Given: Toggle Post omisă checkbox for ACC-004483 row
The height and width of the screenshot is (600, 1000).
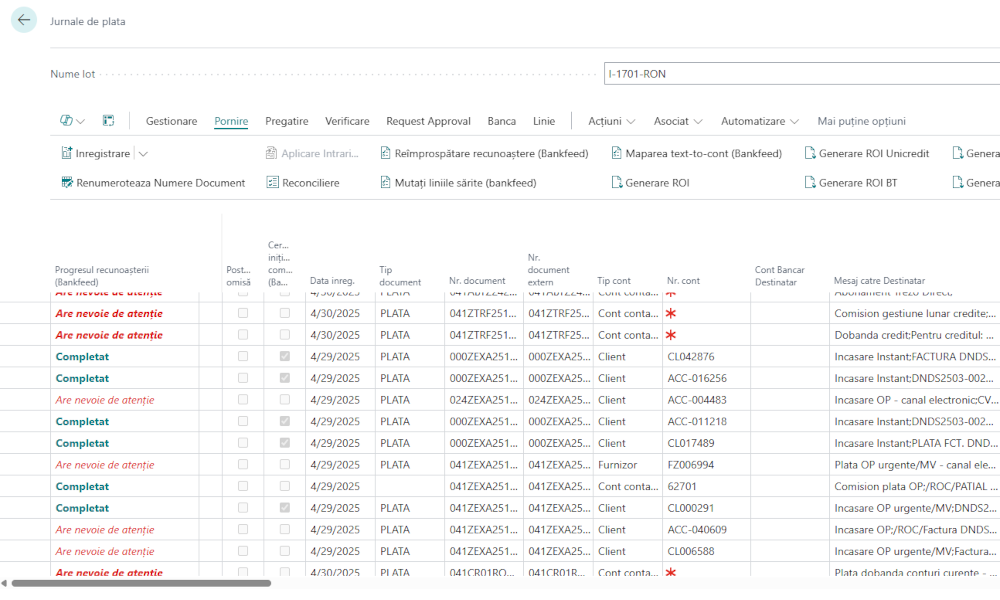Looking at the screenshot, I should click(x=243, y=400).
